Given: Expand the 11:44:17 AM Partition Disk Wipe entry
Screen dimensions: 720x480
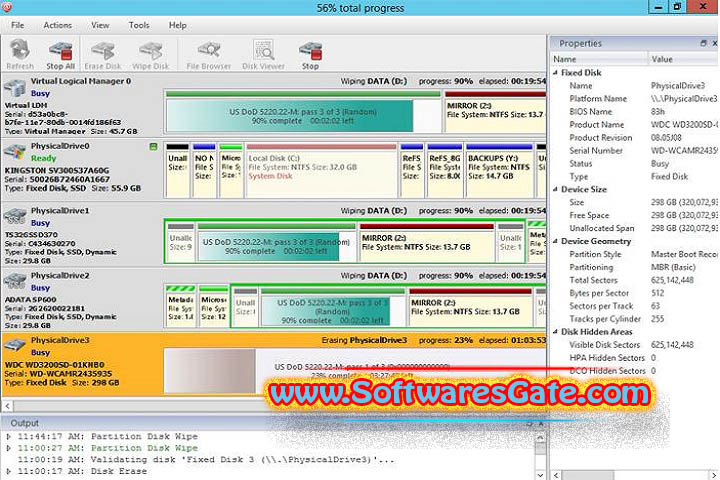Looking at the screenshot, I should [x=8, y=436].
